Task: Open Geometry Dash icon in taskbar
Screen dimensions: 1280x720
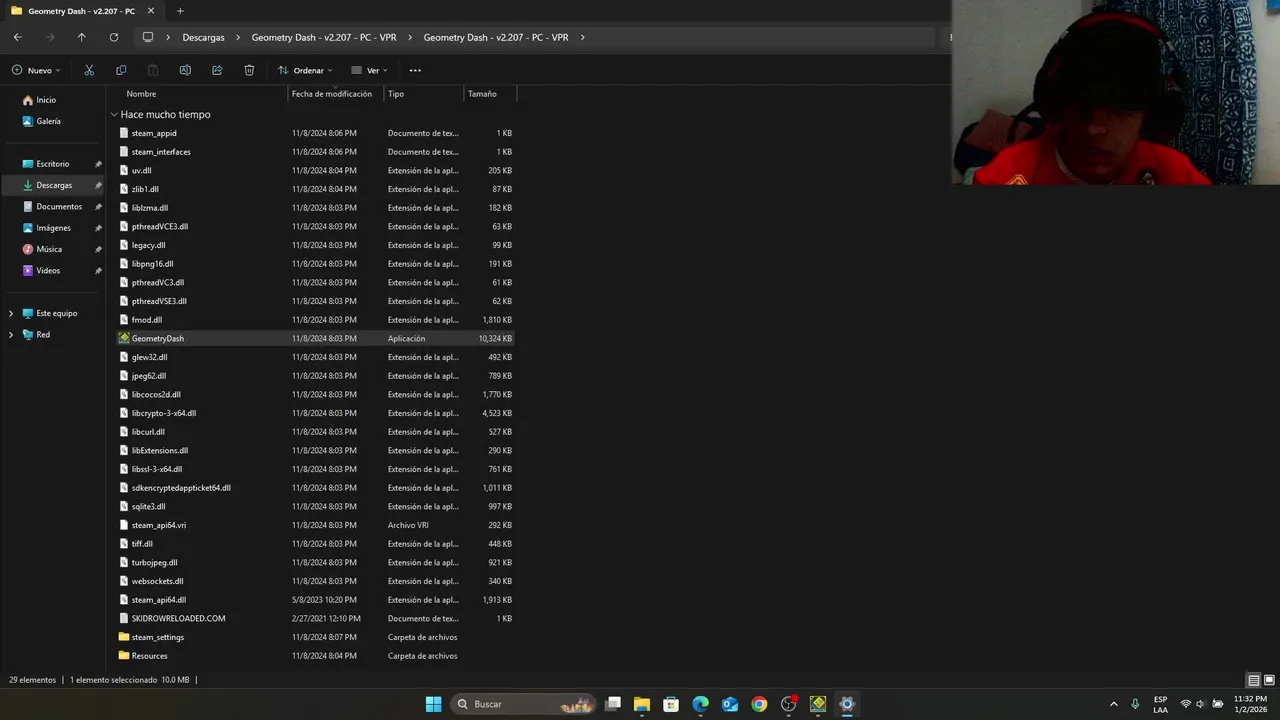Action: pyautogui.click(x=818, y=704)
